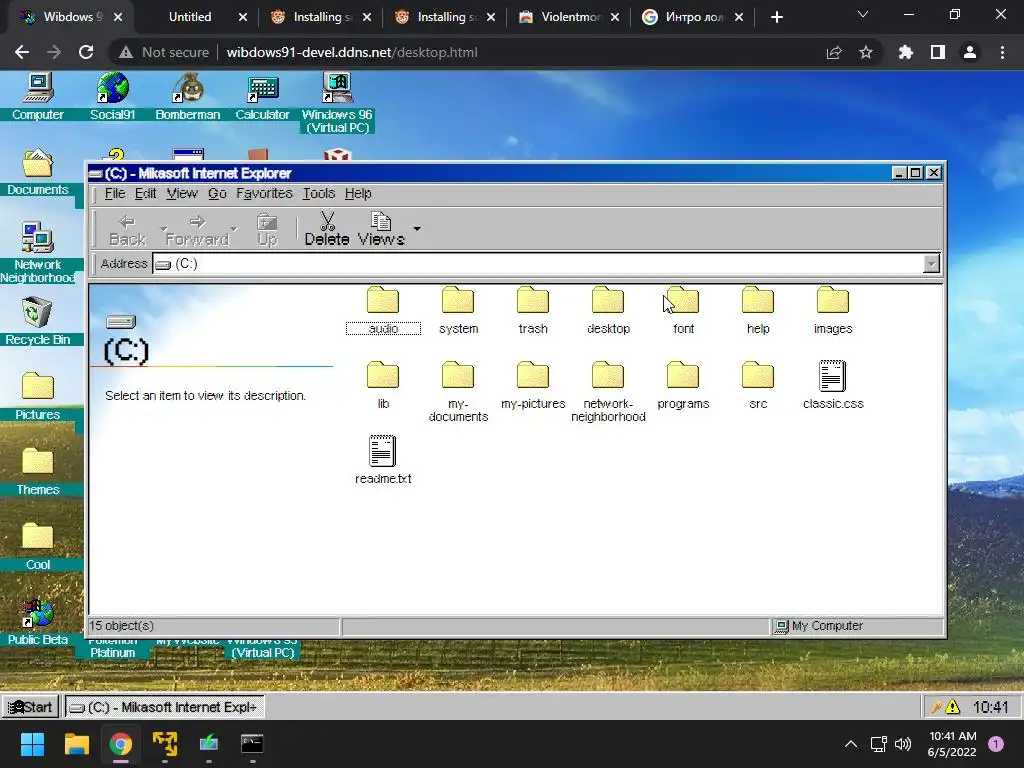Select the network-neighborhood folder
The image size is (1024, 768).
pos(608,391)
